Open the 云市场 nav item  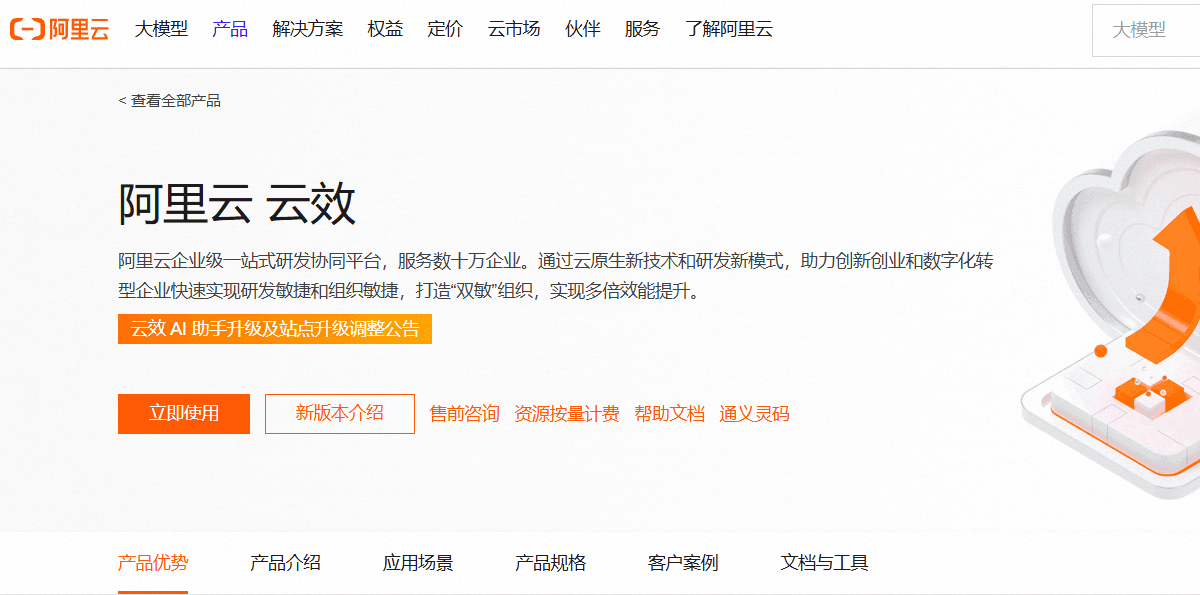click(514, 29)
